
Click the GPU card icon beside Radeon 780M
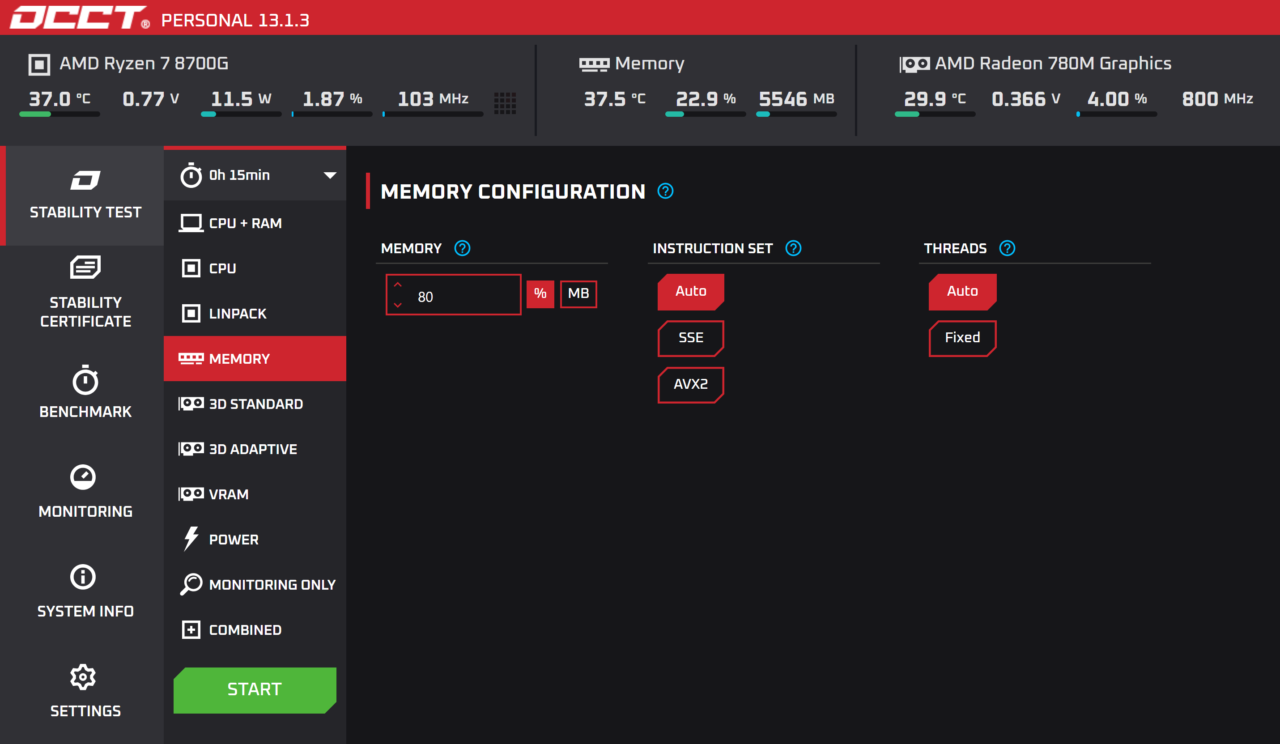pos(914,64)
